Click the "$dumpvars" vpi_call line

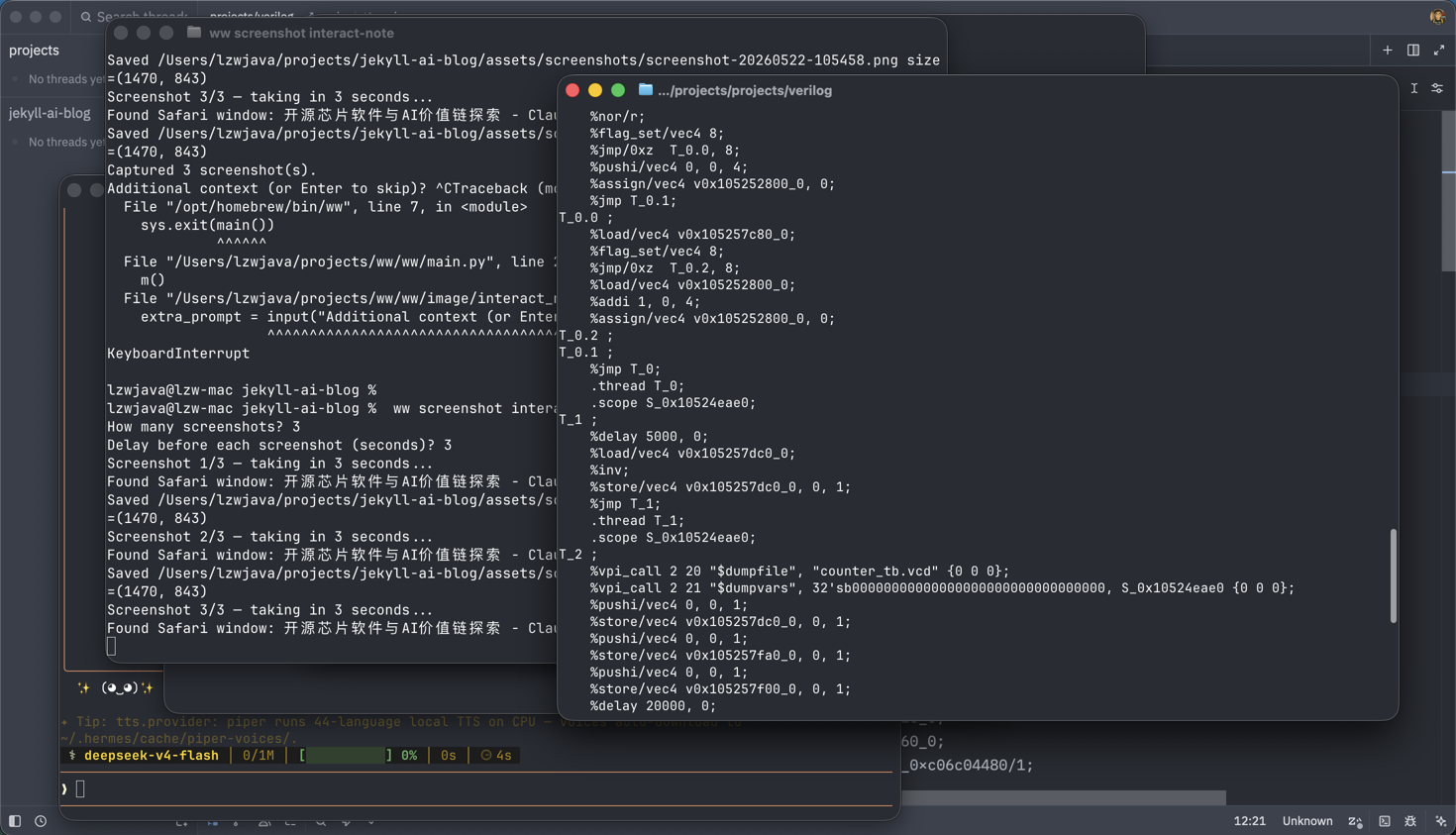(942, 588)
